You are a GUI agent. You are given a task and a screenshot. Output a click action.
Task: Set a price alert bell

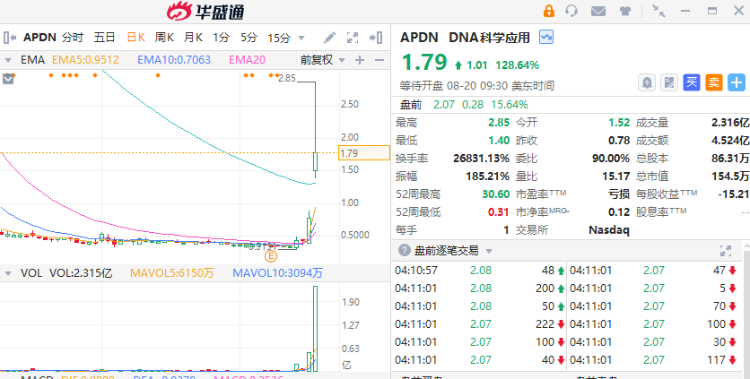coord(647,83)
